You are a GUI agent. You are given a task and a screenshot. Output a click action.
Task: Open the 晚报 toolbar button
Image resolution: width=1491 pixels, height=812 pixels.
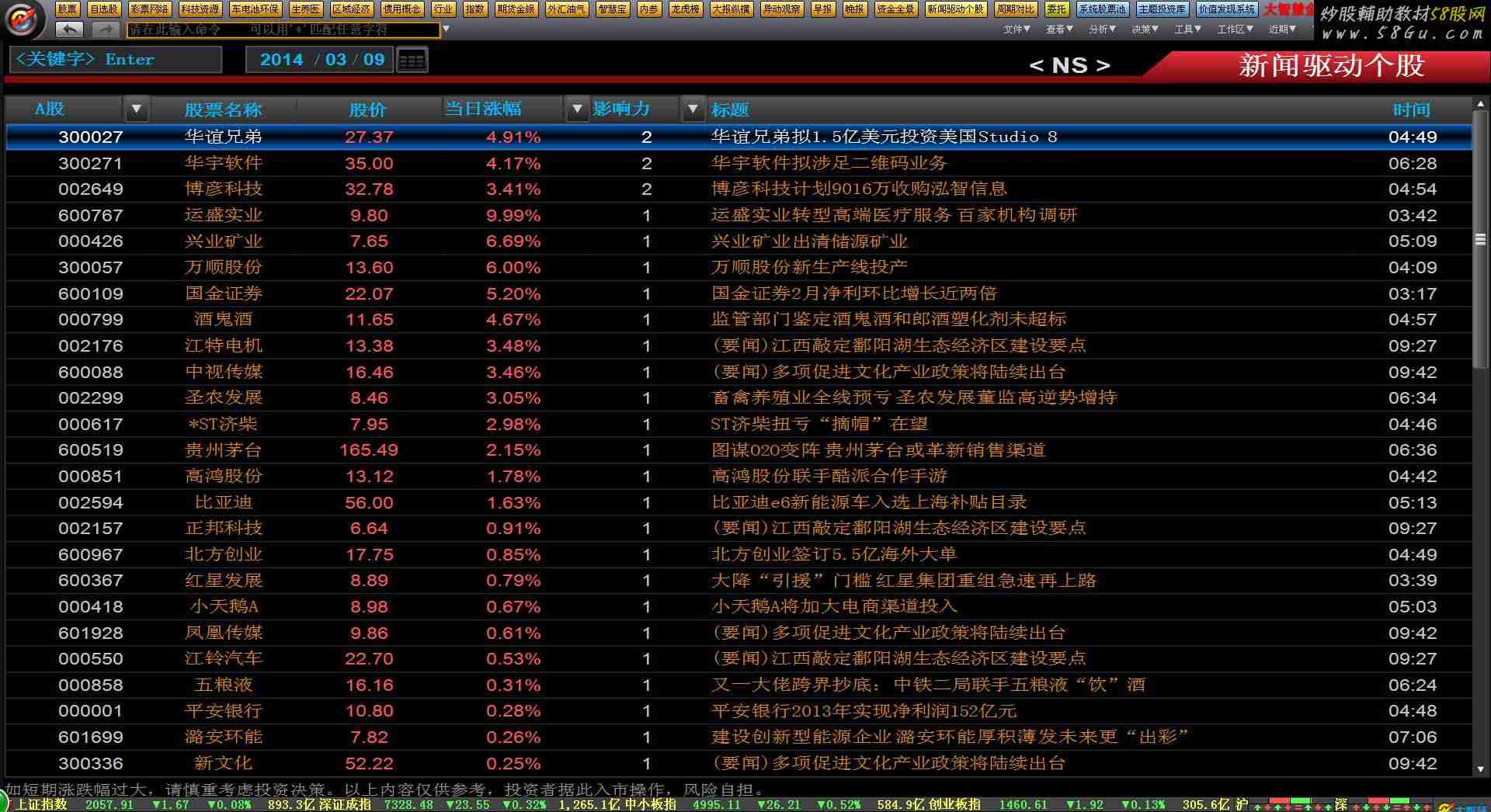(854, 9)
